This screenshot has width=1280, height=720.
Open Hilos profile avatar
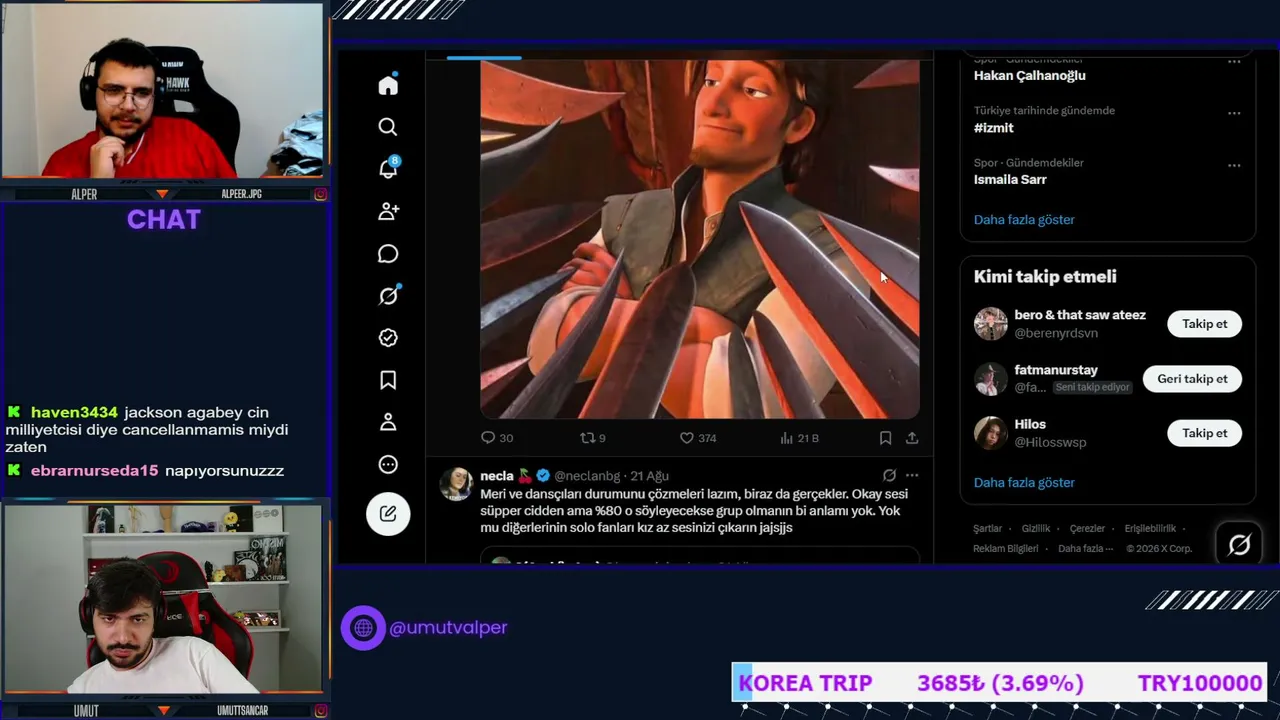pyautogui.click(x=991, y=433)
